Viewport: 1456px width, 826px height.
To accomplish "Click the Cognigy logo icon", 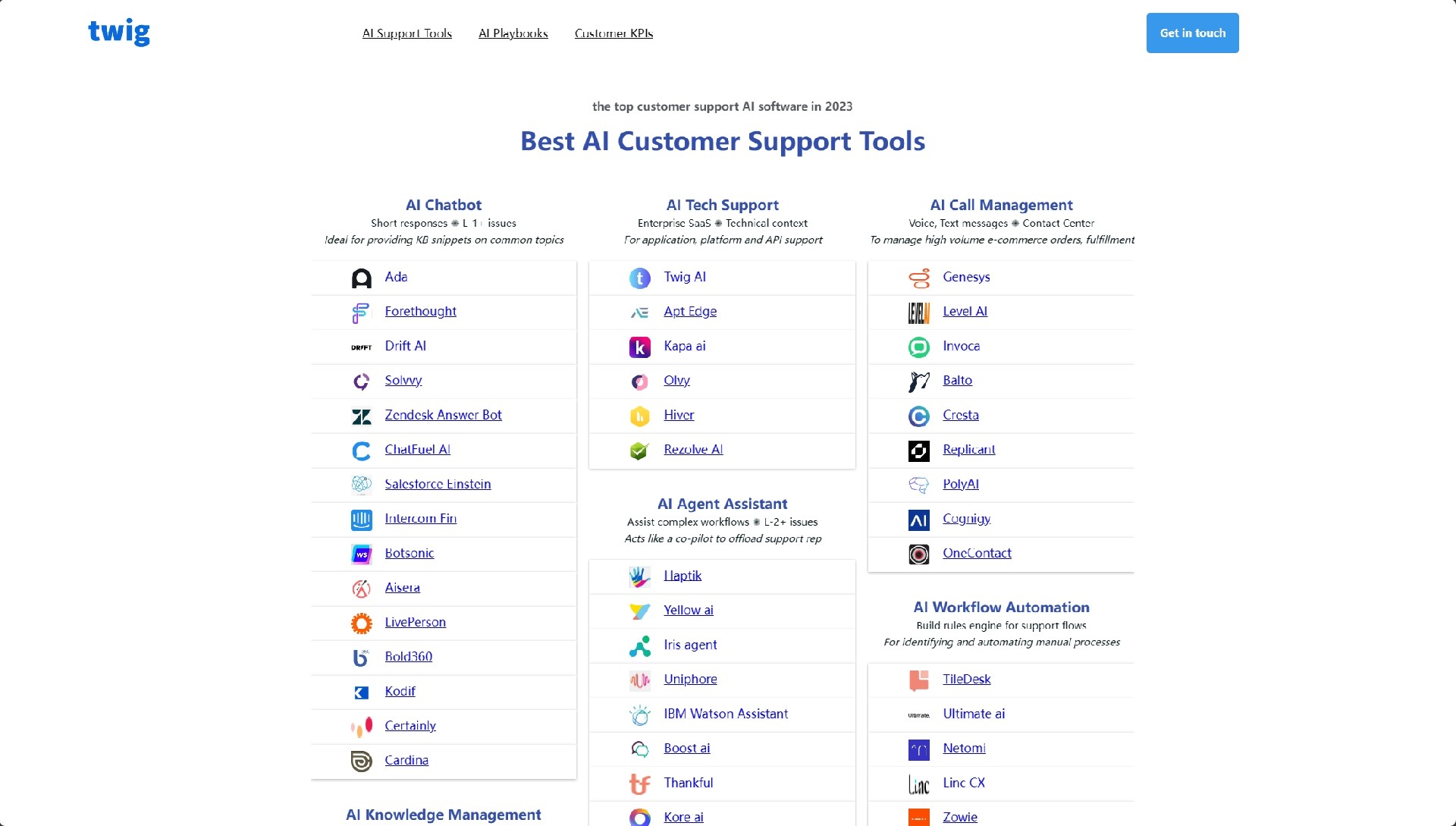I will coord(919,520).
